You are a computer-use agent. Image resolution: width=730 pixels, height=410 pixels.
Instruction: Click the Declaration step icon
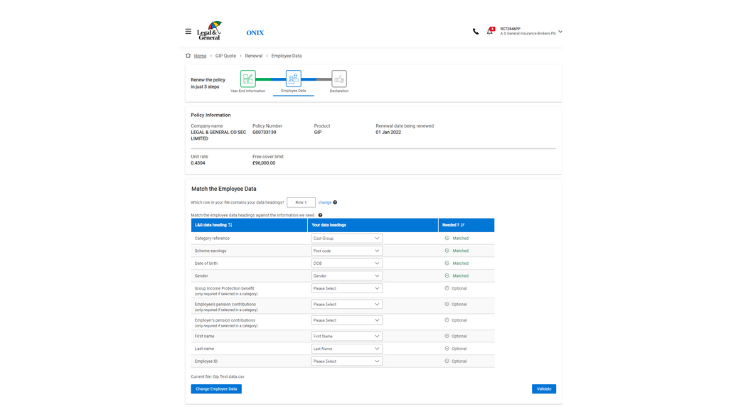coord(339,79)
